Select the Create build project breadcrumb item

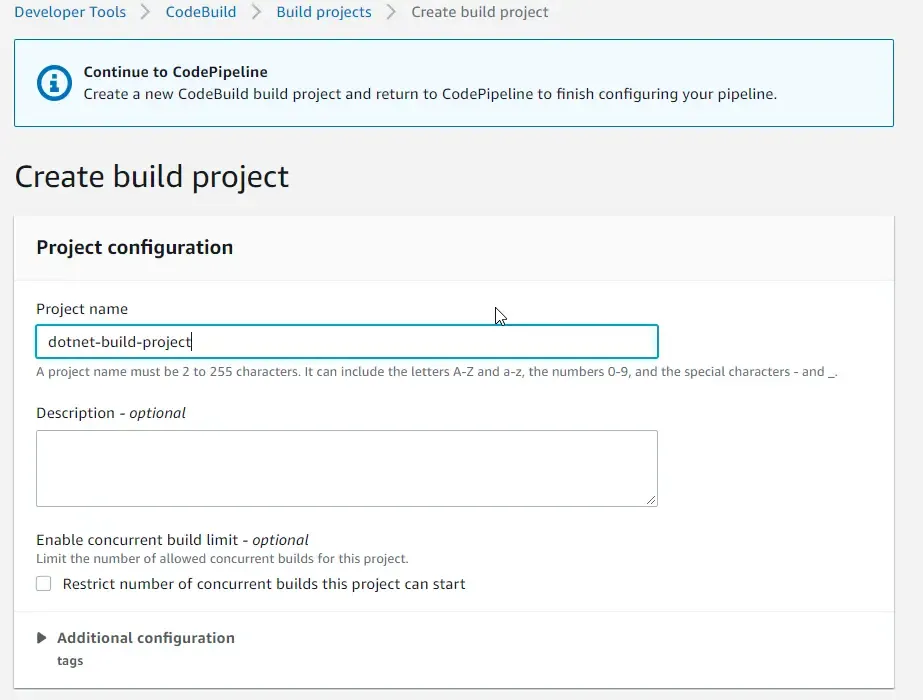(x=479, y=12)
